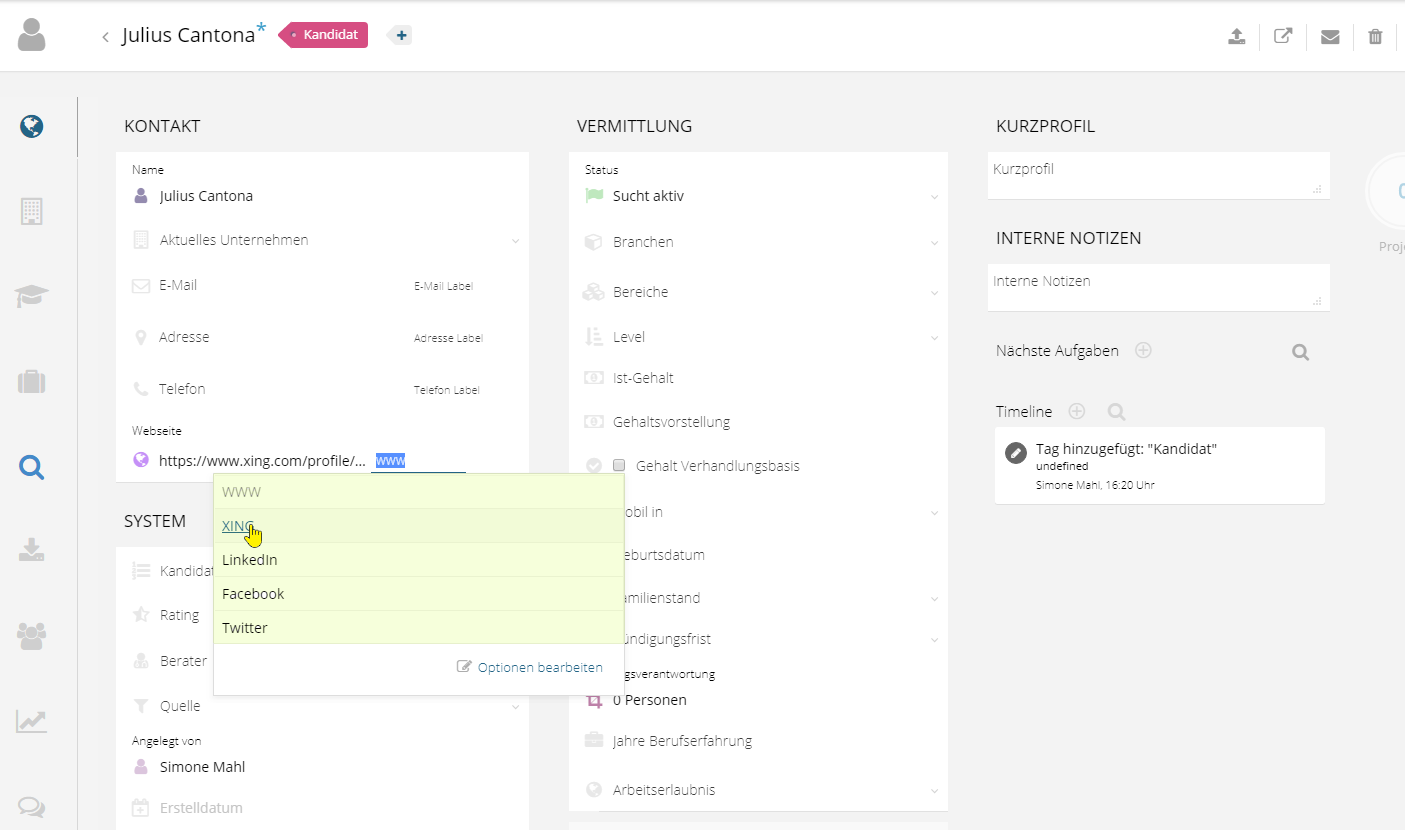The width and height of the screenshot is (1405, 830).
Task: Expand the Arbeitserlaubnis dropdown
Action: [934, 791]
